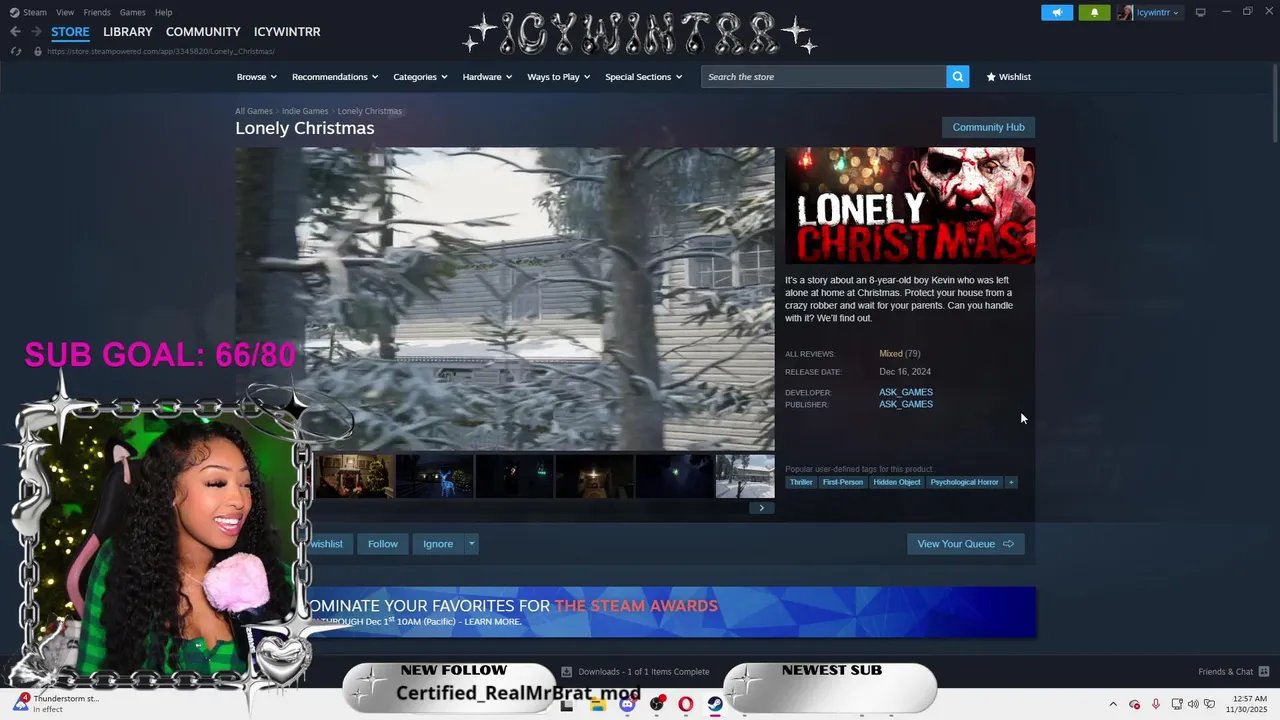The width and height of the screenshot is (1280, 720).
Task: Open Big Picture mode monitor icon
Action: coord(1200,12)
